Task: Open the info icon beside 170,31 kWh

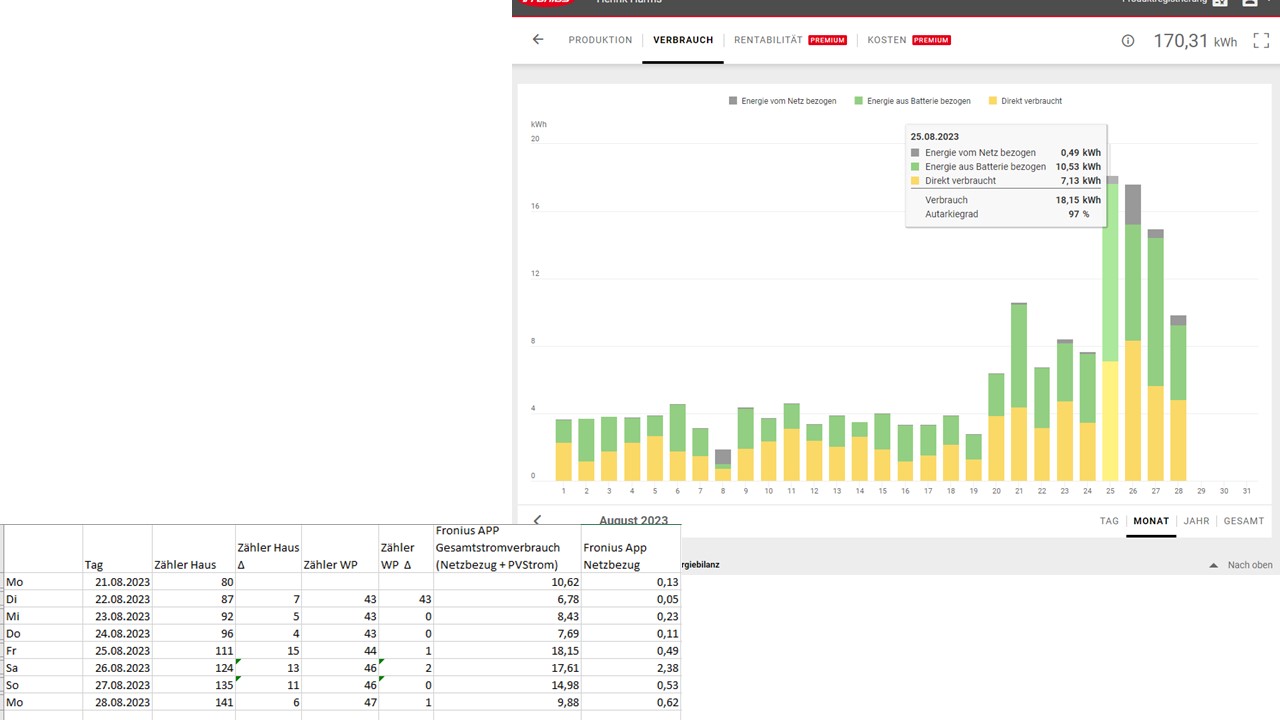Action: (1128, 41)
